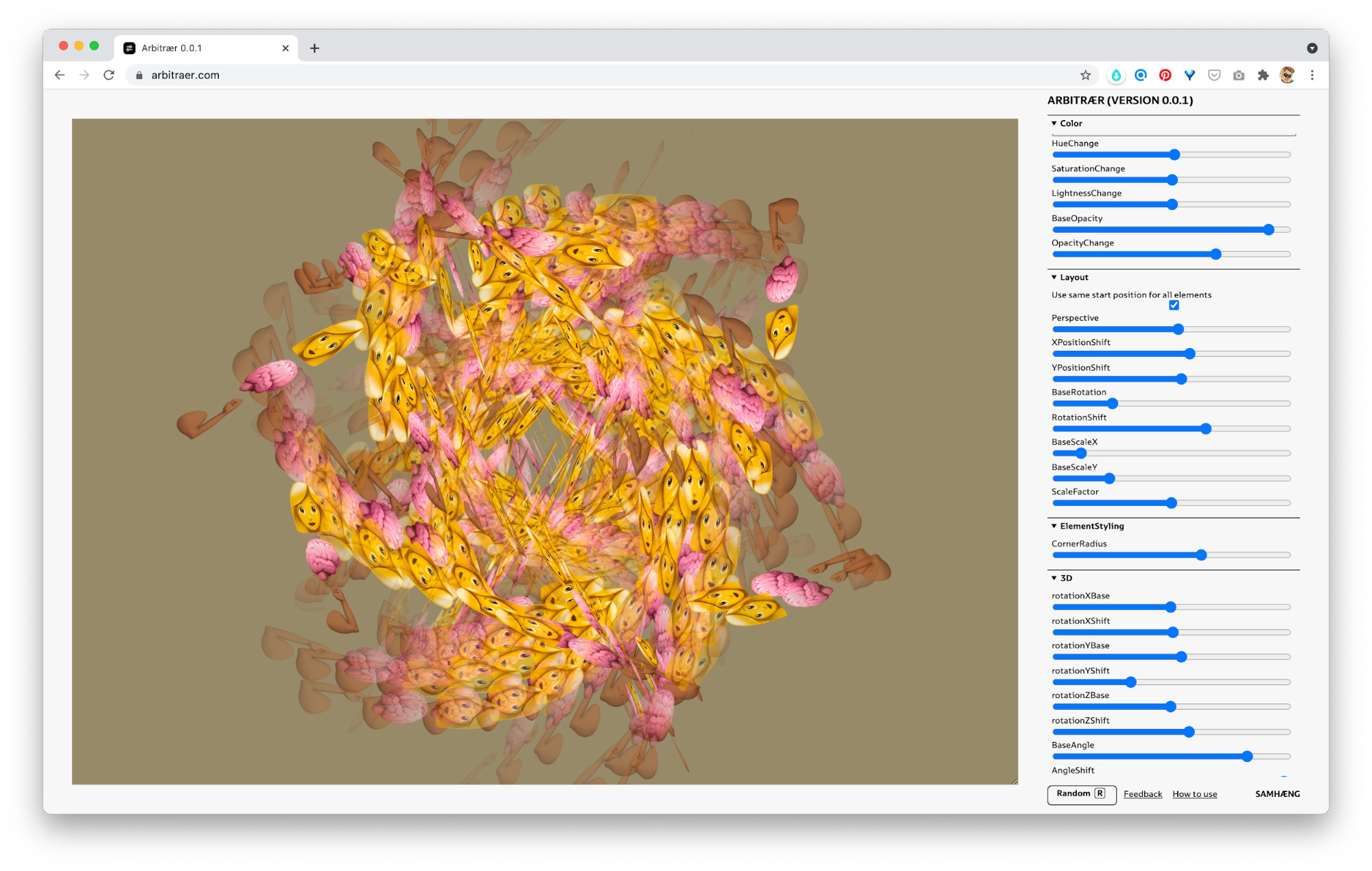This screenshot has width=1372, height=871.
Task: Click the SaturationChange slider
Action: click(1171, 180)
